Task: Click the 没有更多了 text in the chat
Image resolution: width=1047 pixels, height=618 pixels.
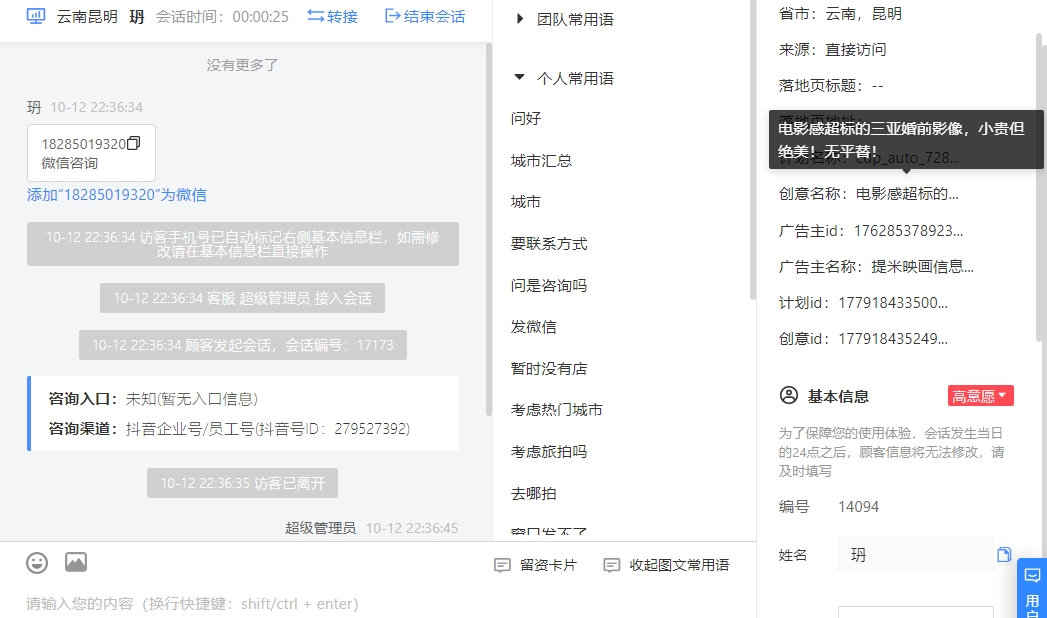Action: [x=242, y=65]
